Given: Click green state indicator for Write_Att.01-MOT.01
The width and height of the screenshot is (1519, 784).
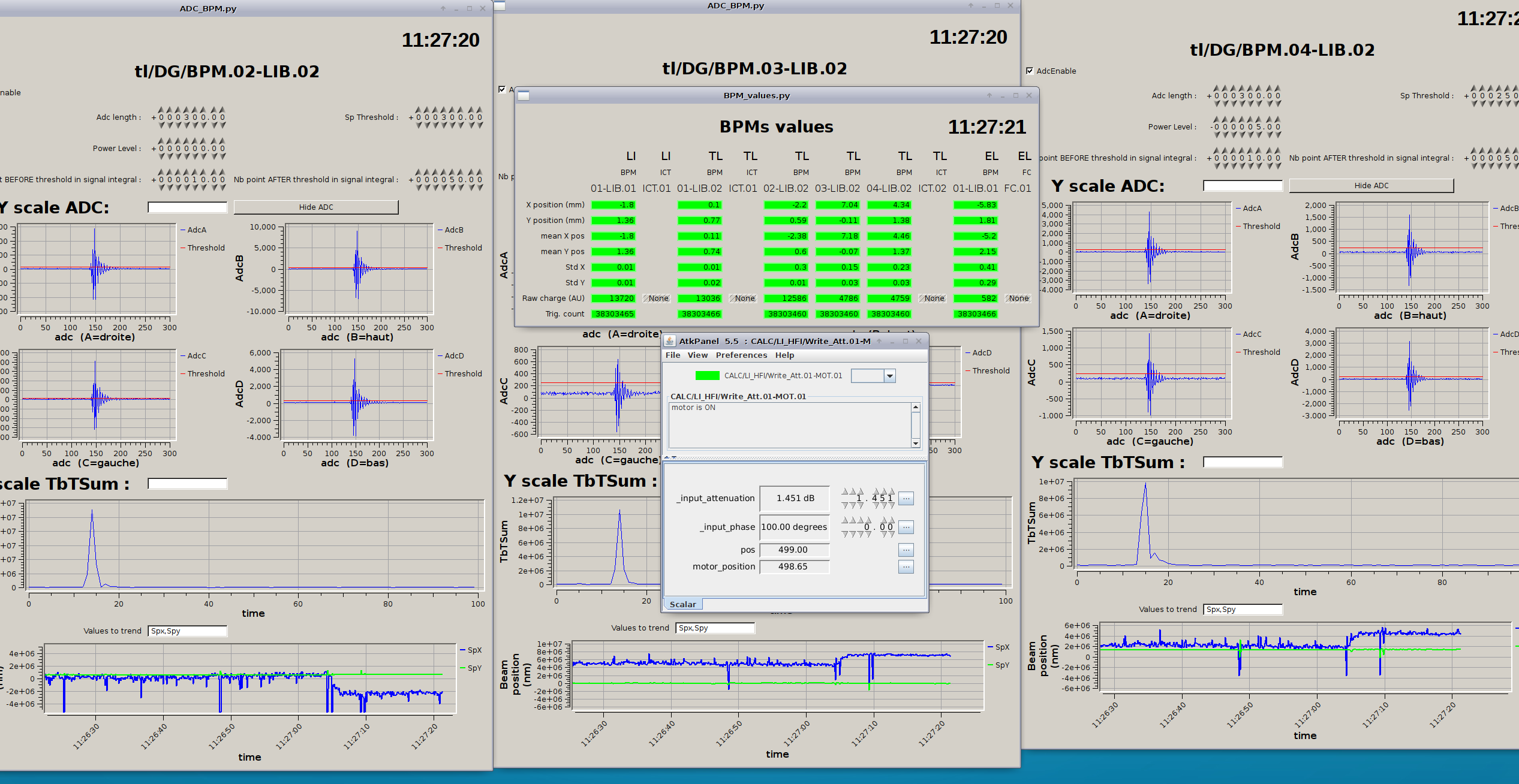Looking at the screenshot, I should 707,376.
